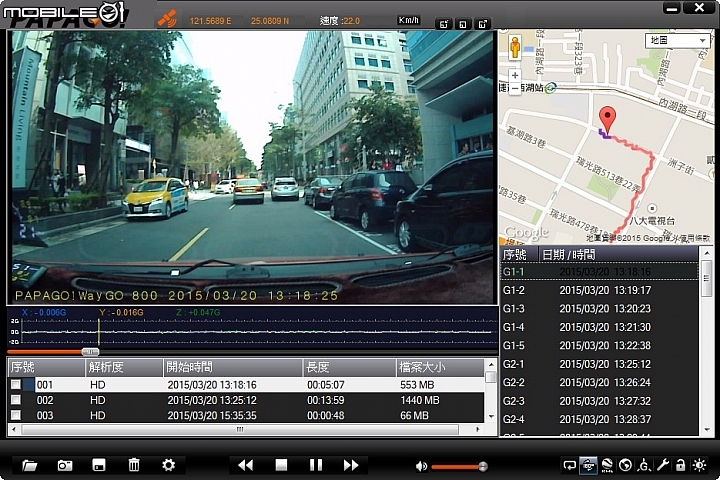
Task: Click right arrow of horizontal scrollbar
Action: click(x=478, y=429)
